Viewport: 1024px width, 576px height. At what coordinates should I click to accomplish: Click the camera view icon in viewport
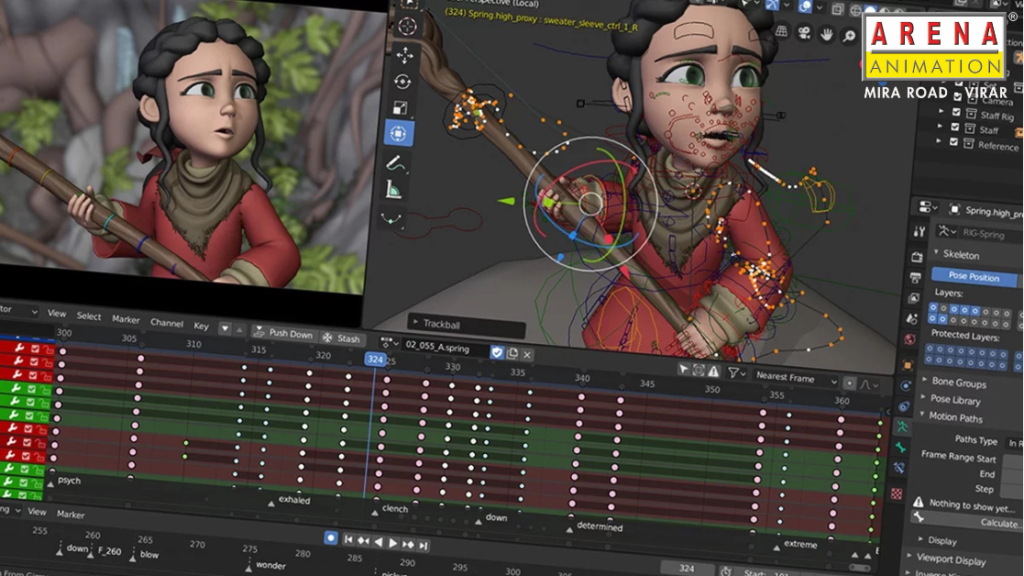coord(804,33)
